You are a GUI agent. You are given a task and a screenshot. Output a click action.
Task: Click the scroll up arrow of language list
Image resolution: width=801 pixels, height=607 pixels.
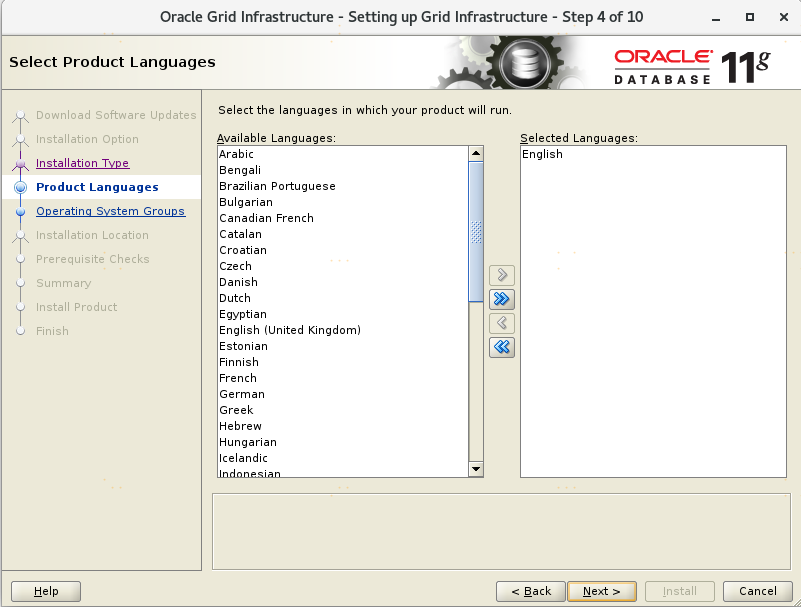coord(476,154)
